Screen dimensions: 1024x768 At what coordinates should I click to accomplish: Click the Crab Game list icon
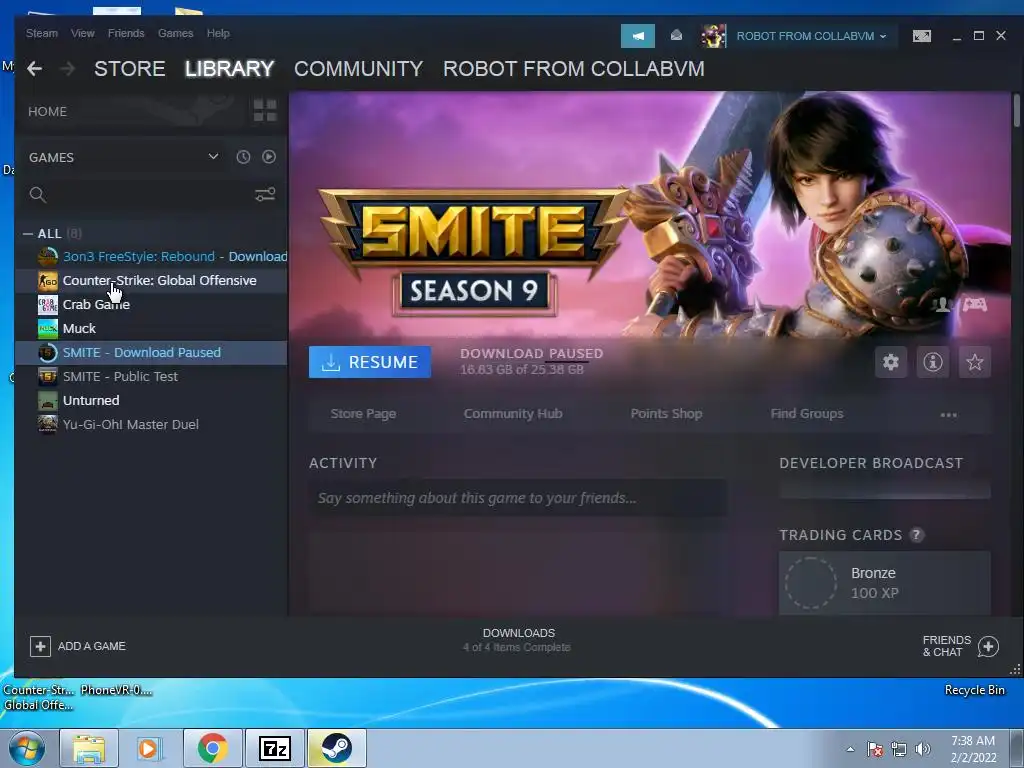pyautogui.click(x=48, y=305)
